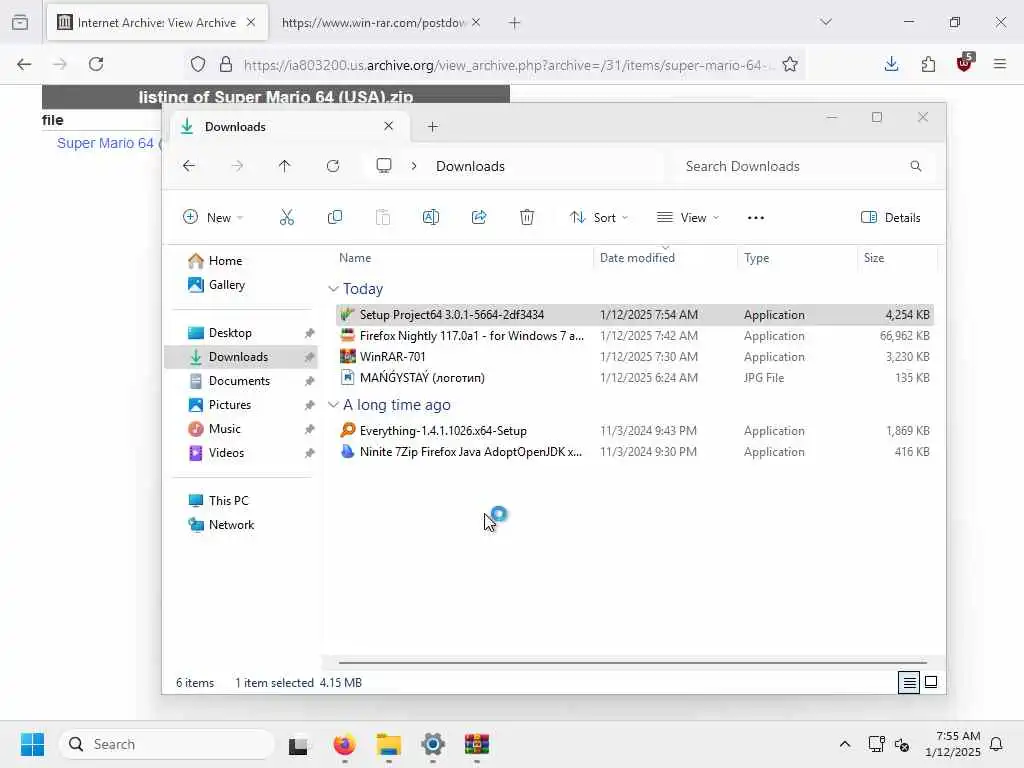This screenshot has width=1024, height=768.
Task: Click the Share icon in Explorer toolbar
Action: point(479,217)
